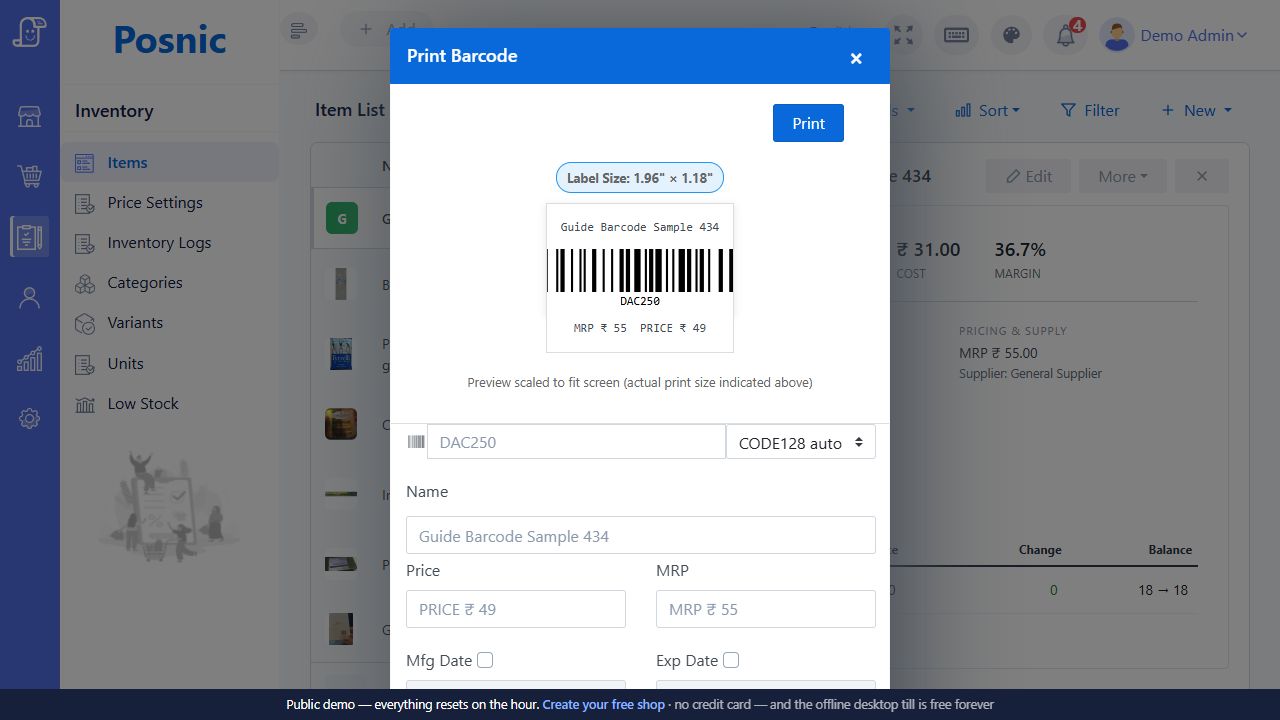Image resolution: width=1280 pixels, height=720 pixels.
Task: Click the Label Size 1.96" × 1.18" badge
Action: click(640, 178)
